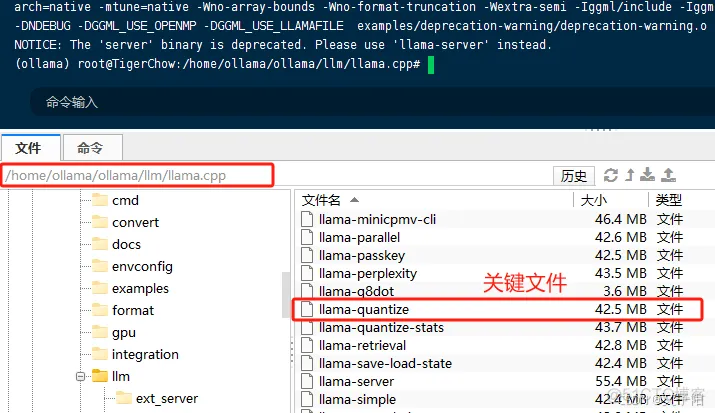Open the 历史 history button
The width and height of the screenshot is (715, 413).
(574, 176)
